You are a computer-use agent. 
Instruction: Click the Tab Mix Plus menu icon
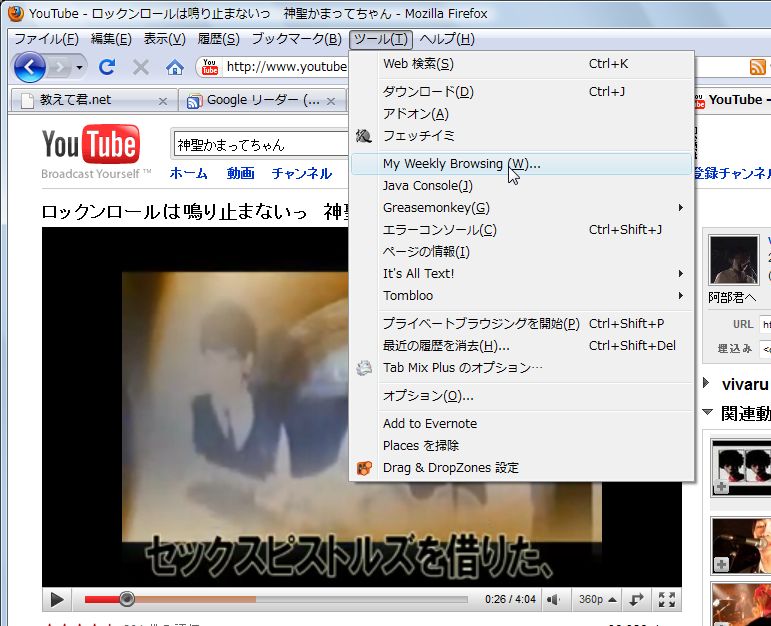coord(364,367)
